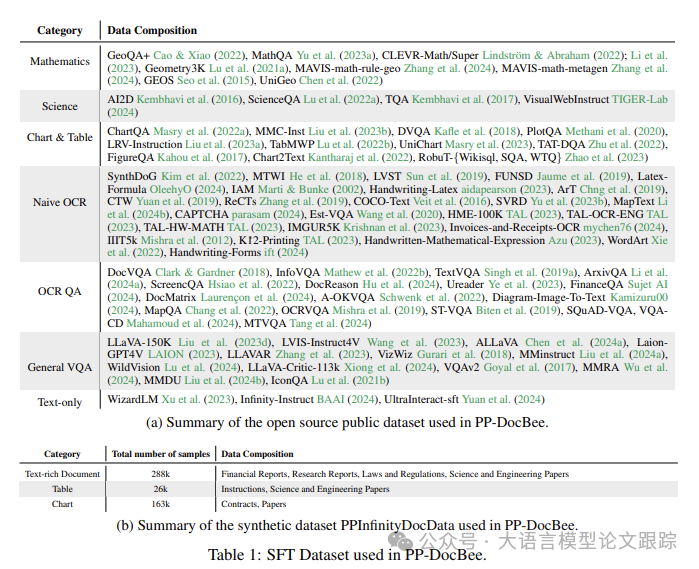The width and height of the screenshot is (699, 569).
Task: Open Mishra et al. (2012) IIIT5k reference
Action: 187,240
